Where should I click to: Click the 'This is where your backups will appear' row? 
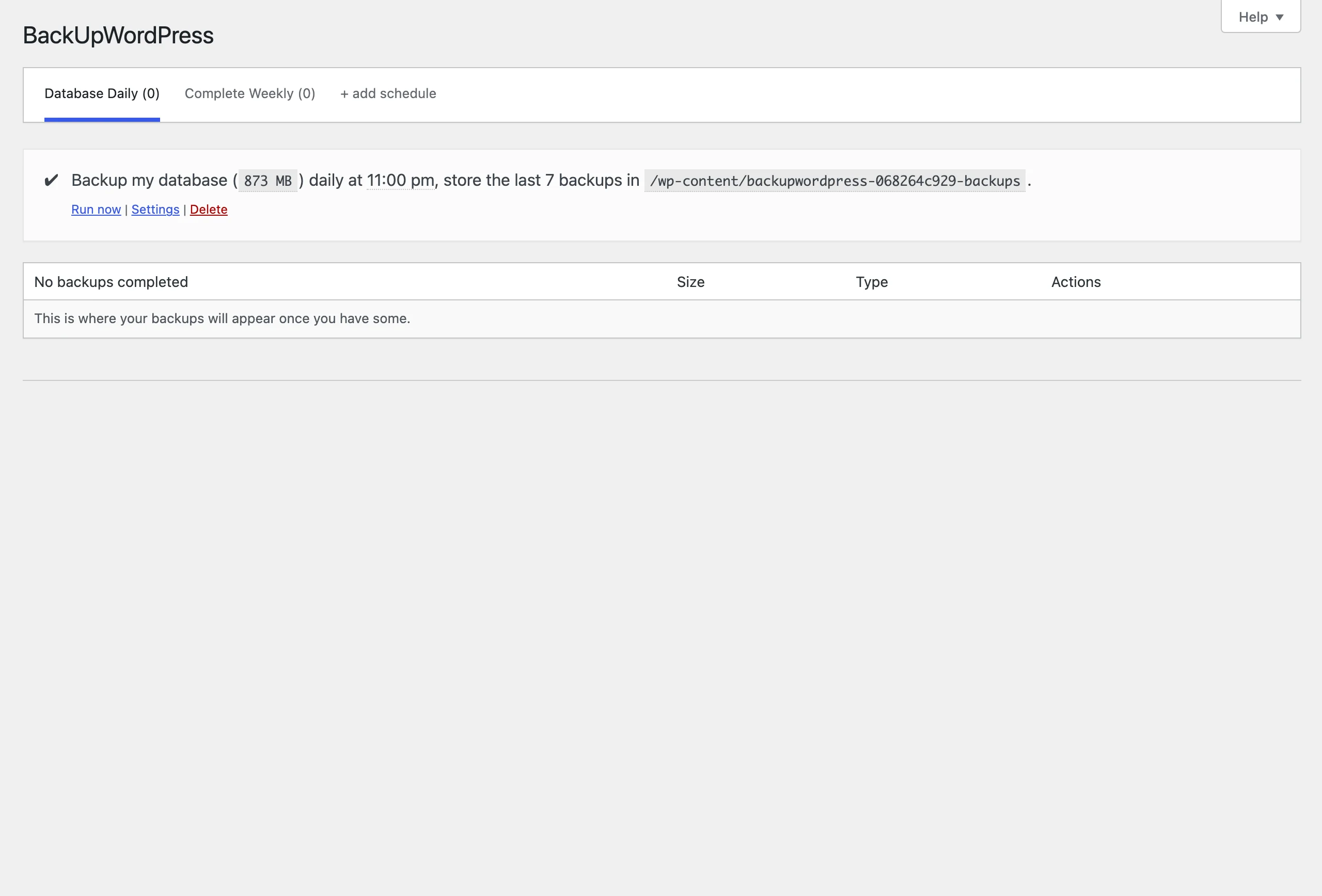click(662, 319)
